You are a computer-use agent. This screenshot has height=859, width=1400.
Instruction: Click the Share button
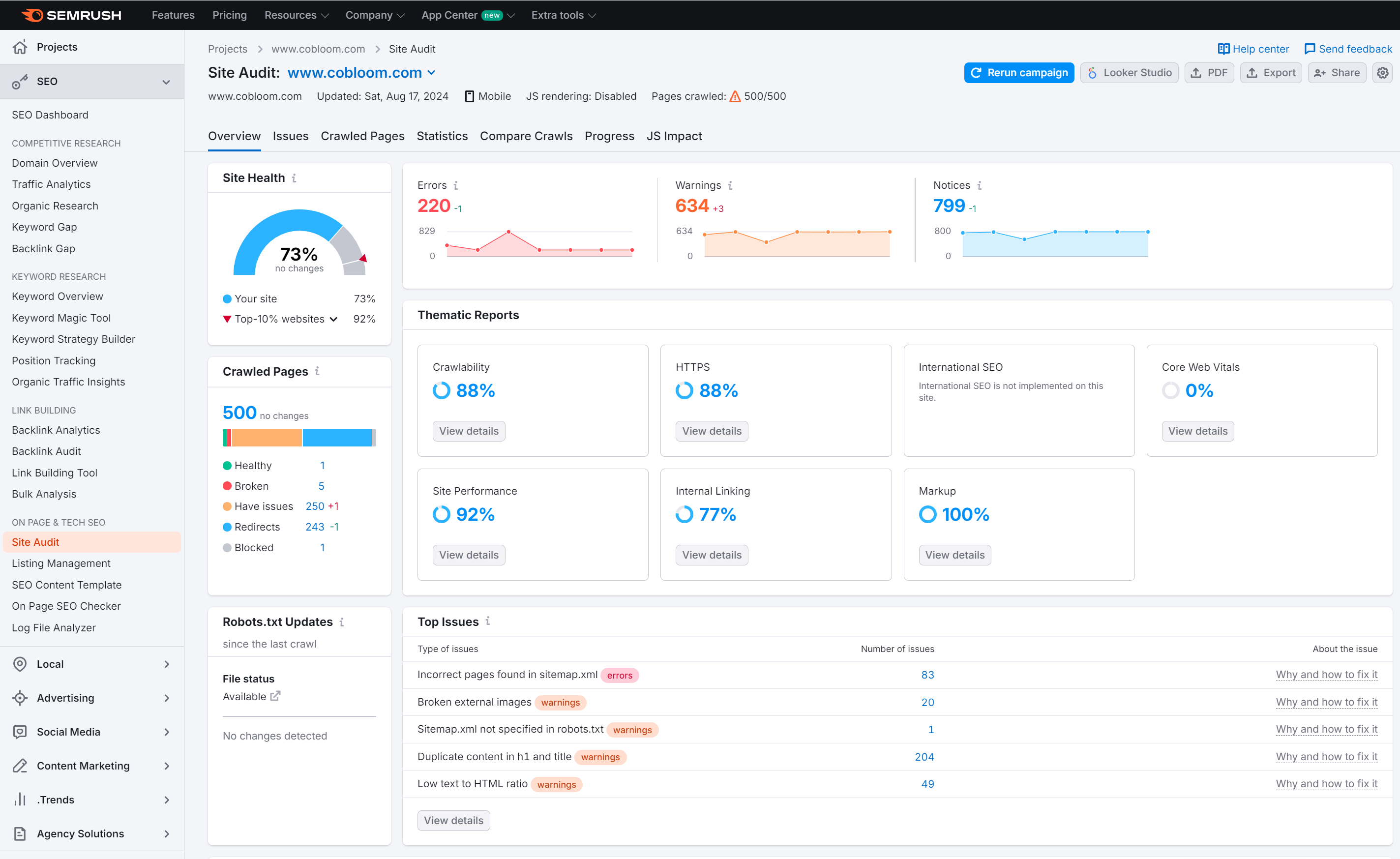pos(1337,73)
